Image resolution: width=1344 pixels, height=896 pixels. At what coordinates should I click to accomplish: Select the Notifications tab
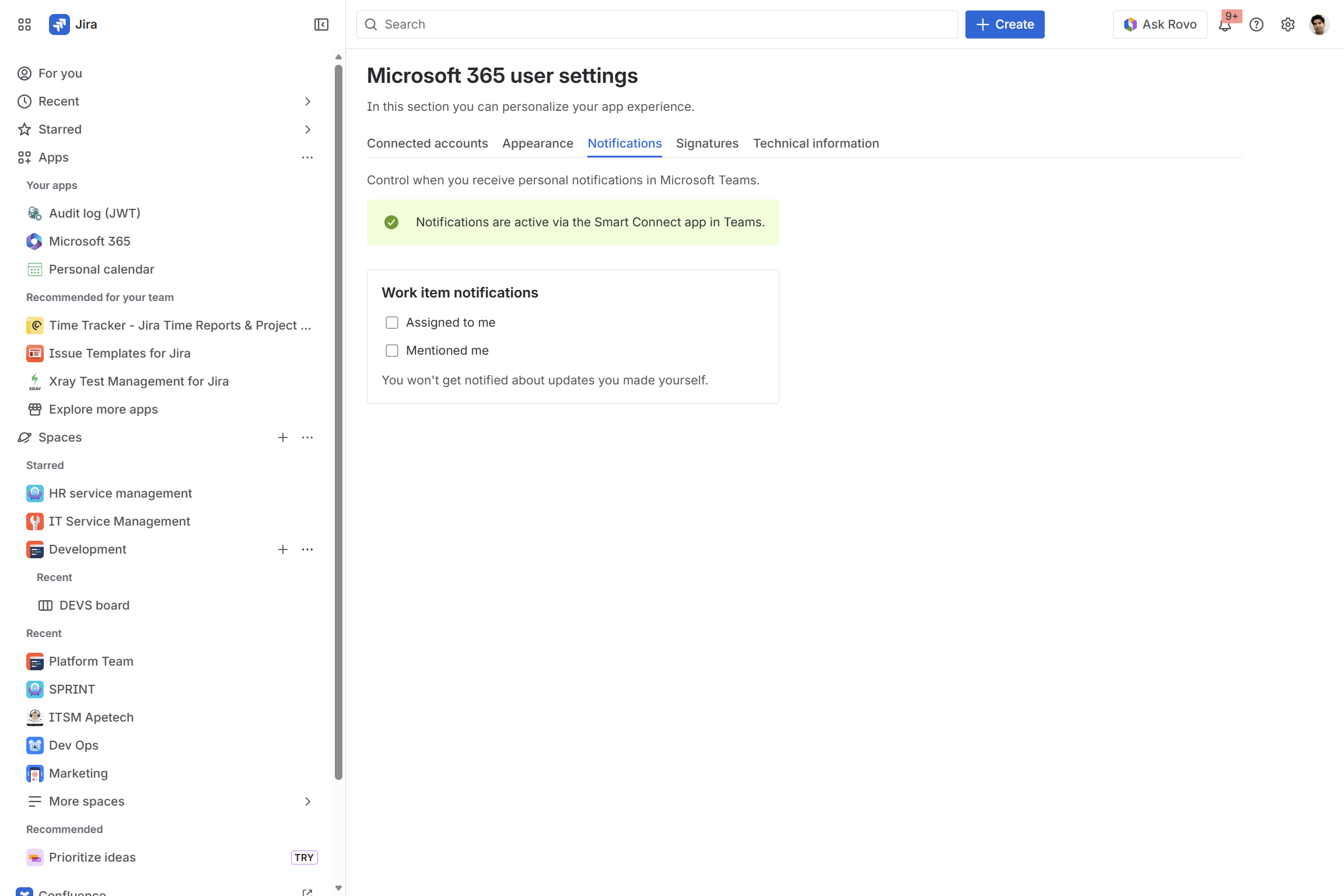point(625,143)
